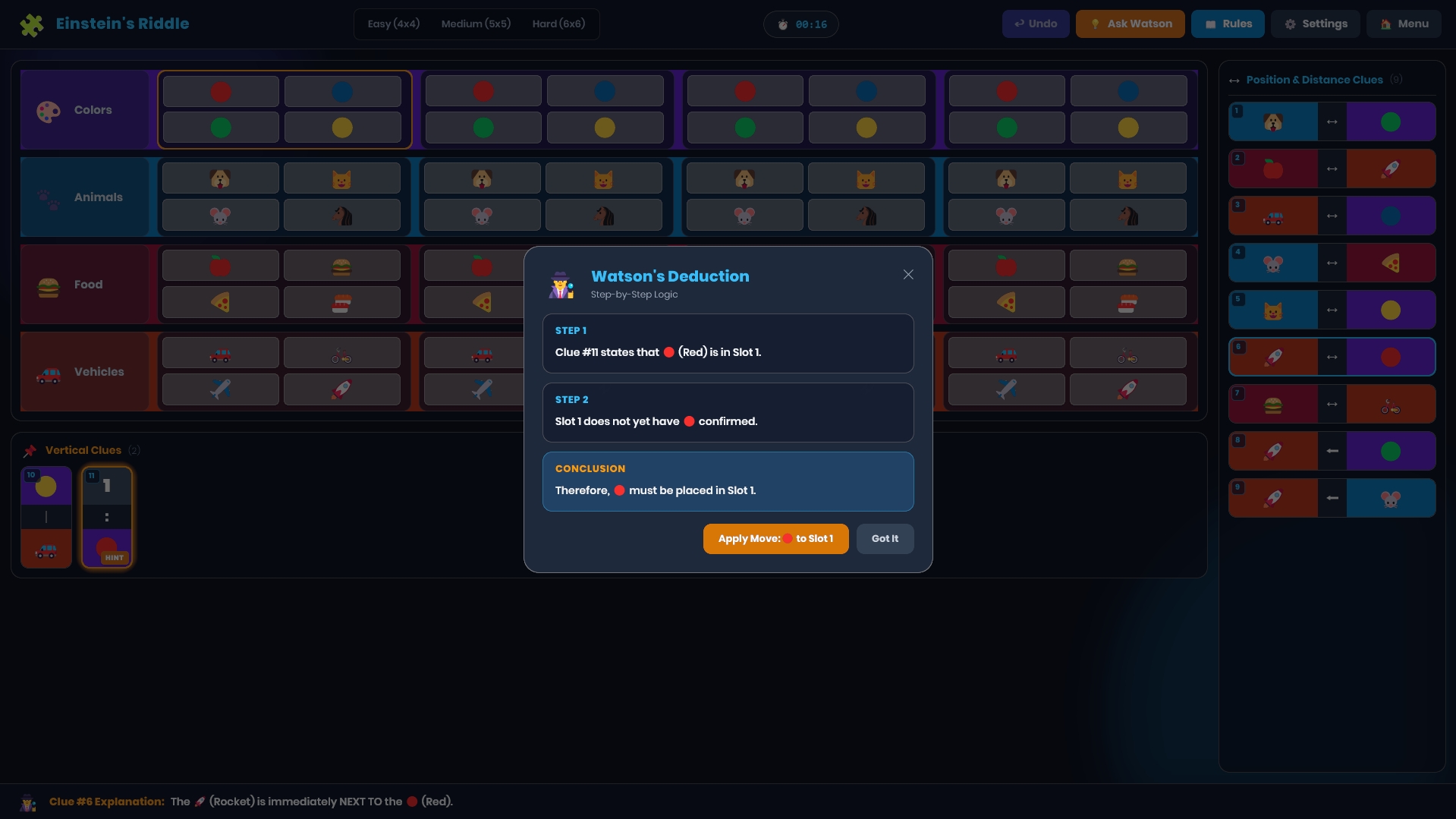
Task: Select the airplane in slot 1
Action: point(220,389)
